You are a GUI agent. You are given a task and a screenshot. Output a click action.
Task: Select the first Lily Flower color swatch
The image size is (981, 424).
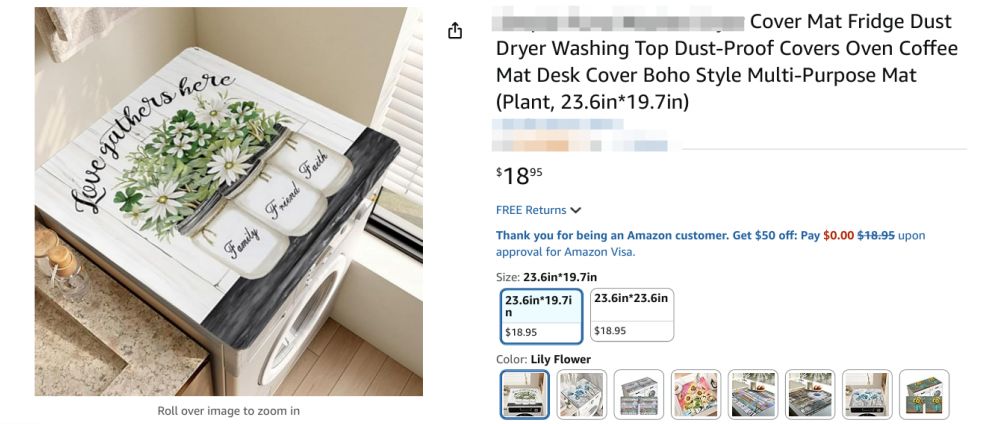[524, 394]
